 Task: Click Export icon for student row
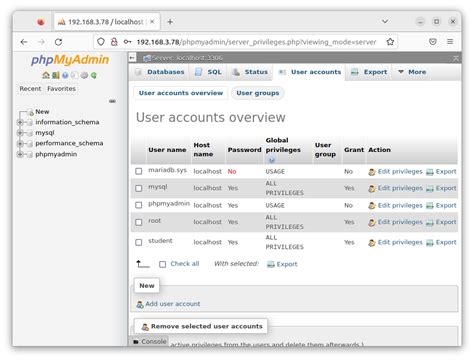(x=430, y=243)
